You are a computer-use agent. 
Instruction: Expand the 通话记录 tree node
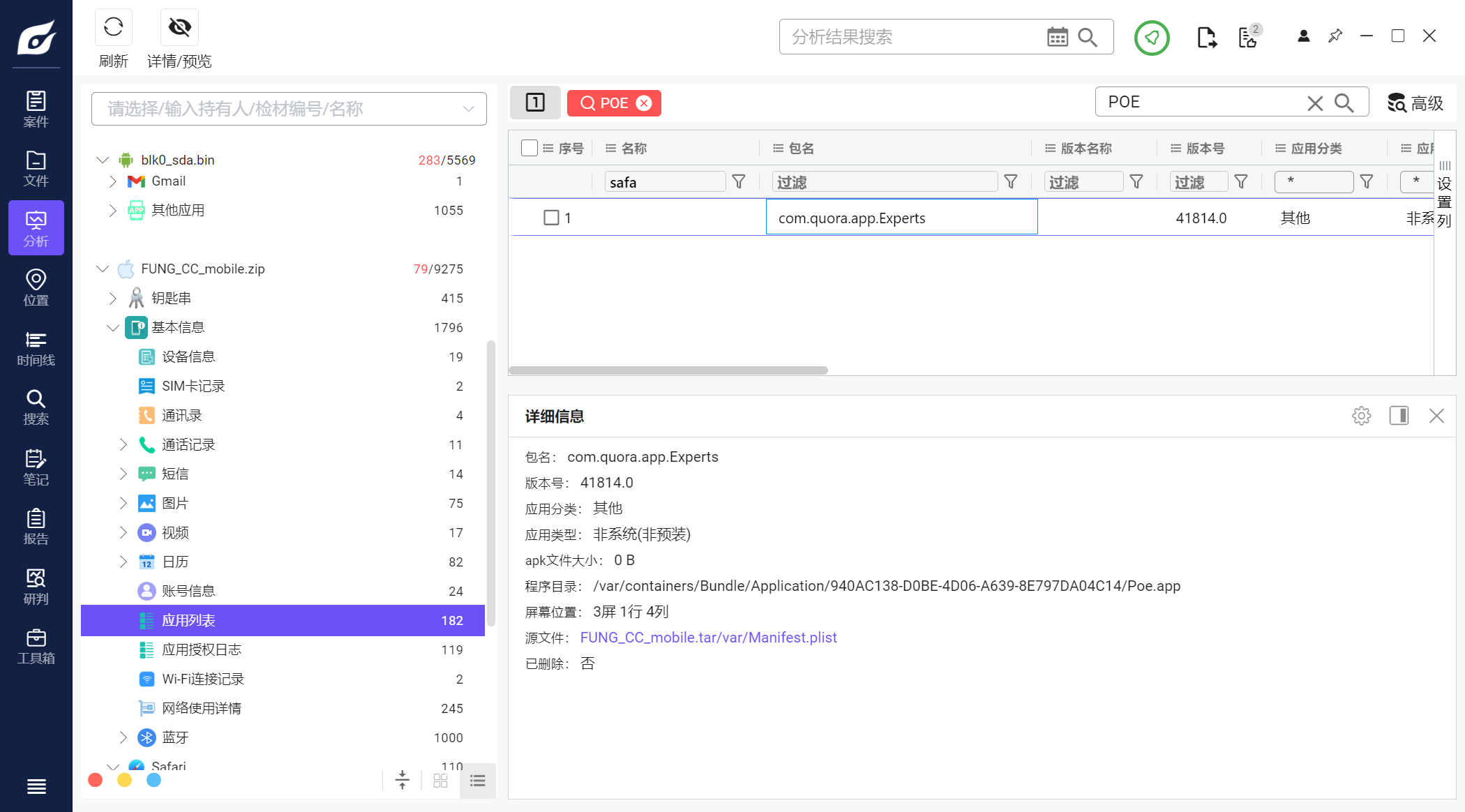coord(123,444)
